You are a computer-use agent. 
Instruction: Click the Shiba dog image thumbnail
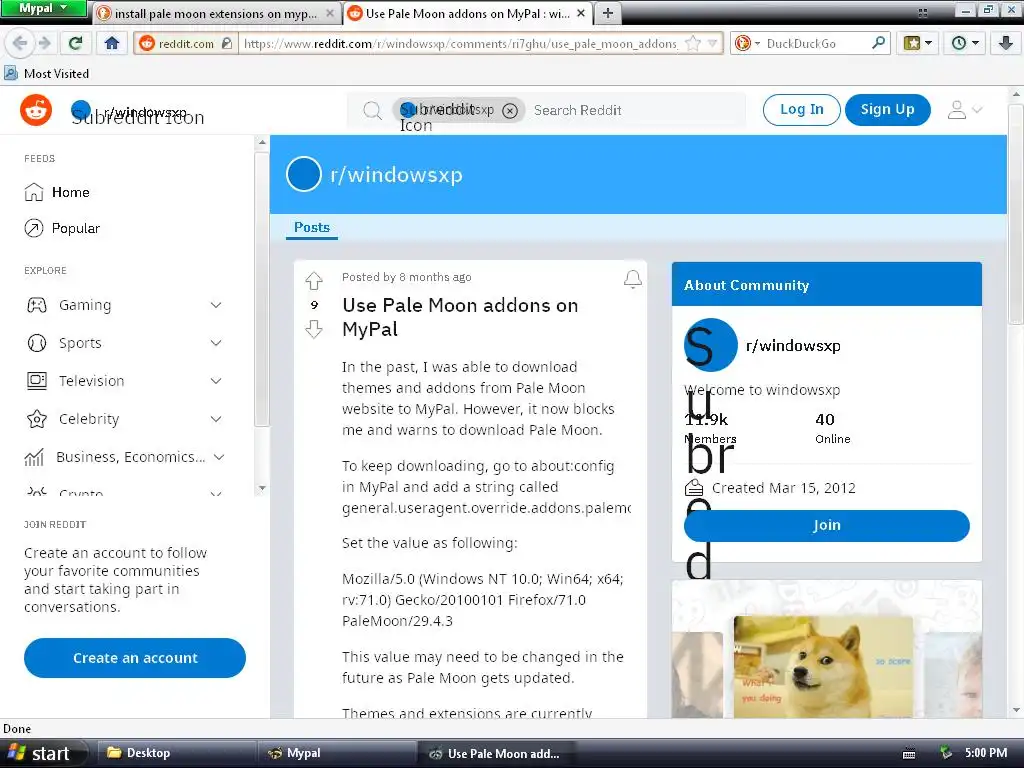coord(823,667)
